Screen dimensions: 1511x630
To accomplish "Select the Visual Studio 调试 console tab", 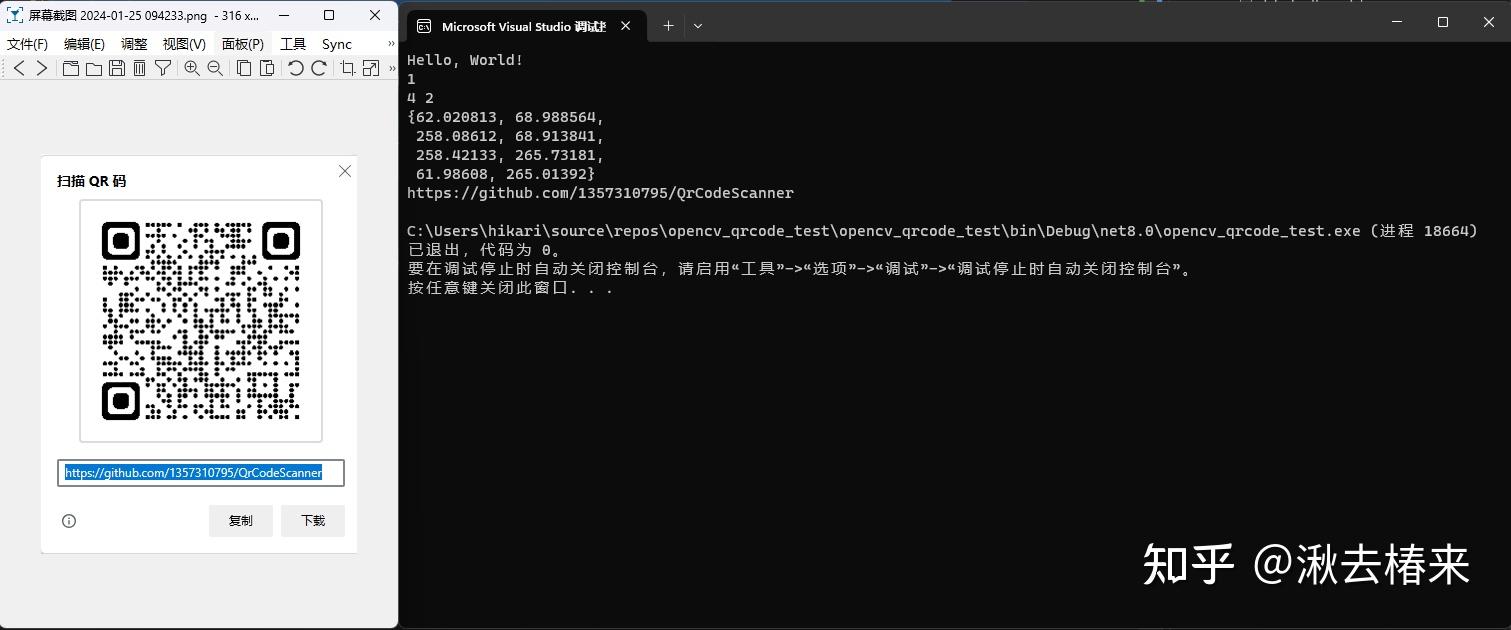I will coord(525,26).
